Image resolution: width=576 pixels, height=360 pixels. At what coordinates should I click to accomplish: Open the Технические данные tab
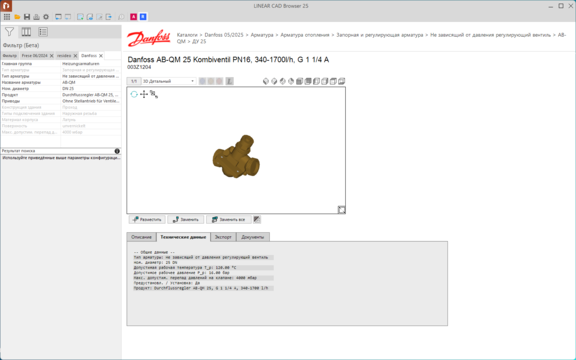point(183,237)
